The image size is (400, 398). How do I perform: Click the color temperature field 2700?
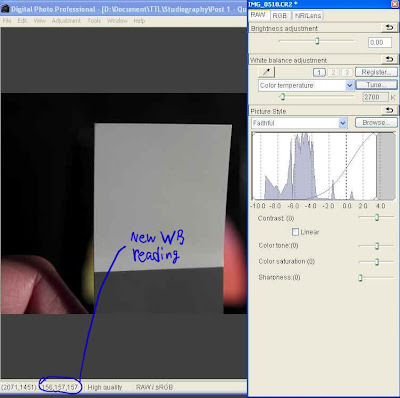(375, 97)
